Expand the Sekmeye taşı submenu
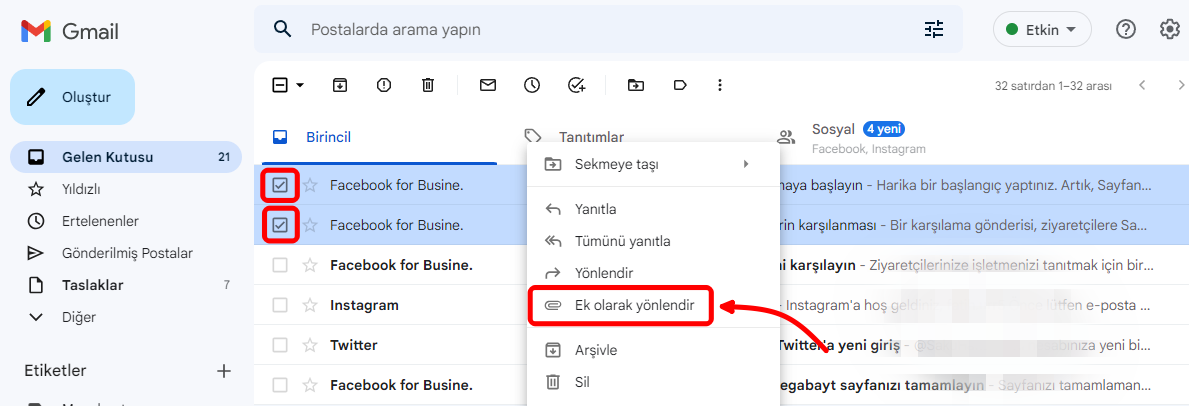Viewport: 1189px width, 406px height. coord(654,164)
